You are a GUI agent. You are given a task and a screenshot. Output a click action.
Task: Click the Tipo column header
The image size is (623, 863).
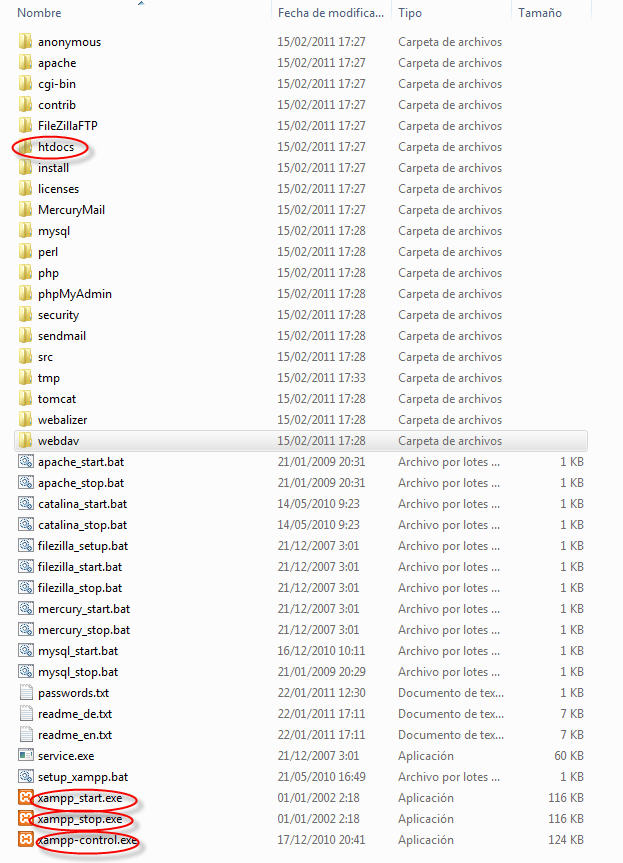pyautogui.click(x=410, y=13)
